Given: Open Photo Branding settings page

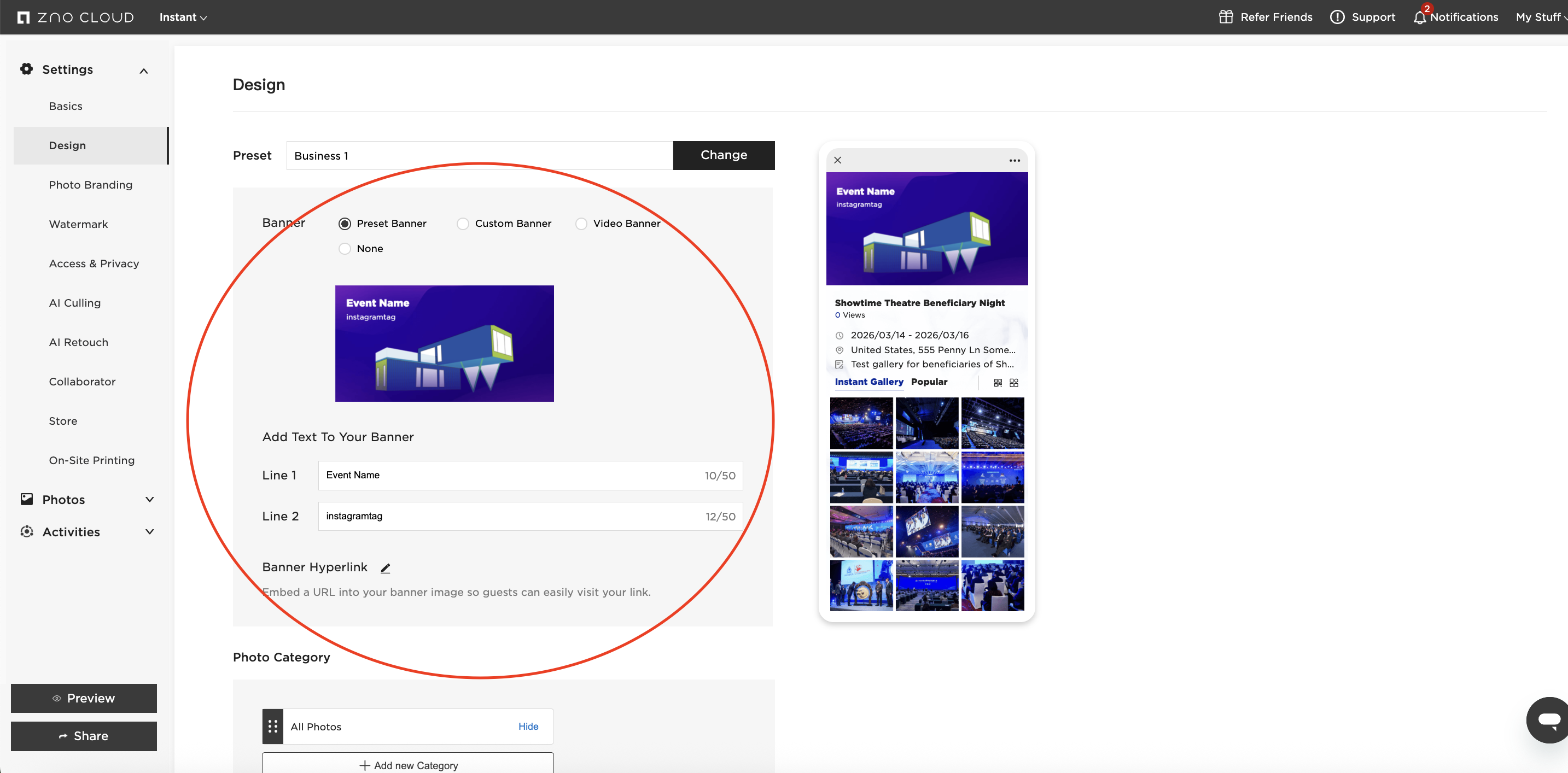Looking at the screenshot, I should tap(91, 185).
